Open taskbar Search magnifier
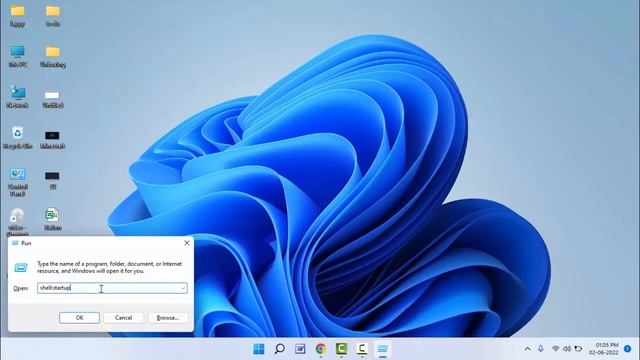The height and width of the screenshot is (360, 640). [x=280, y=349]
